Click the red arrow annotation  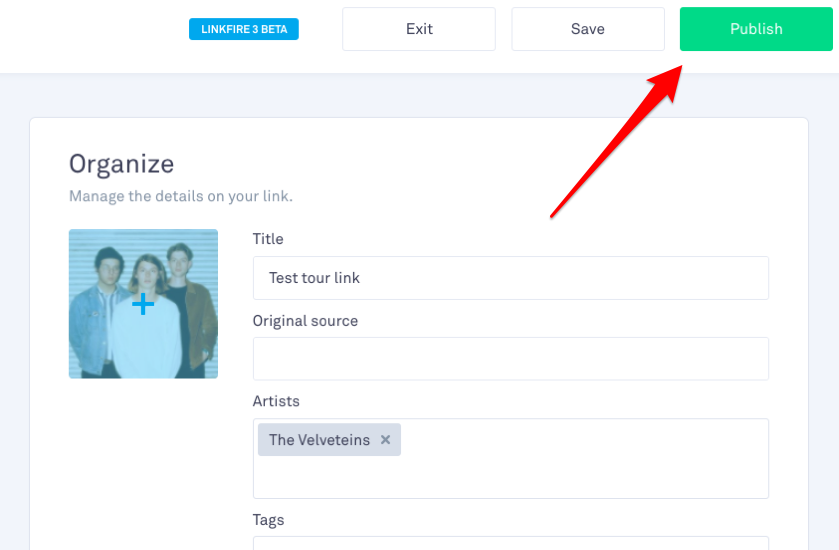[x=616, y=141]
